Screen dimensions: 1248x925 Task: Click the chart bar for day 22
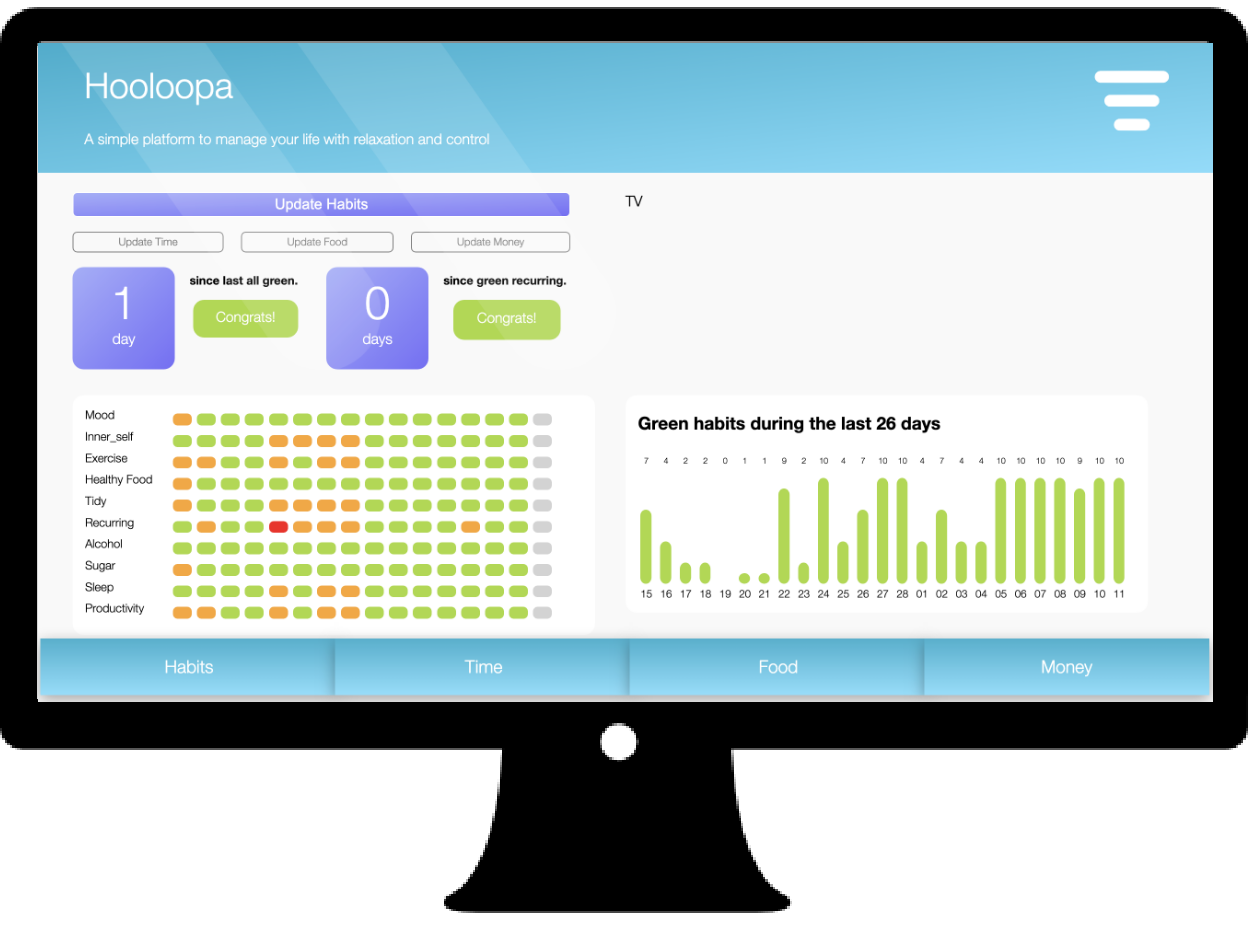[784, 536]
